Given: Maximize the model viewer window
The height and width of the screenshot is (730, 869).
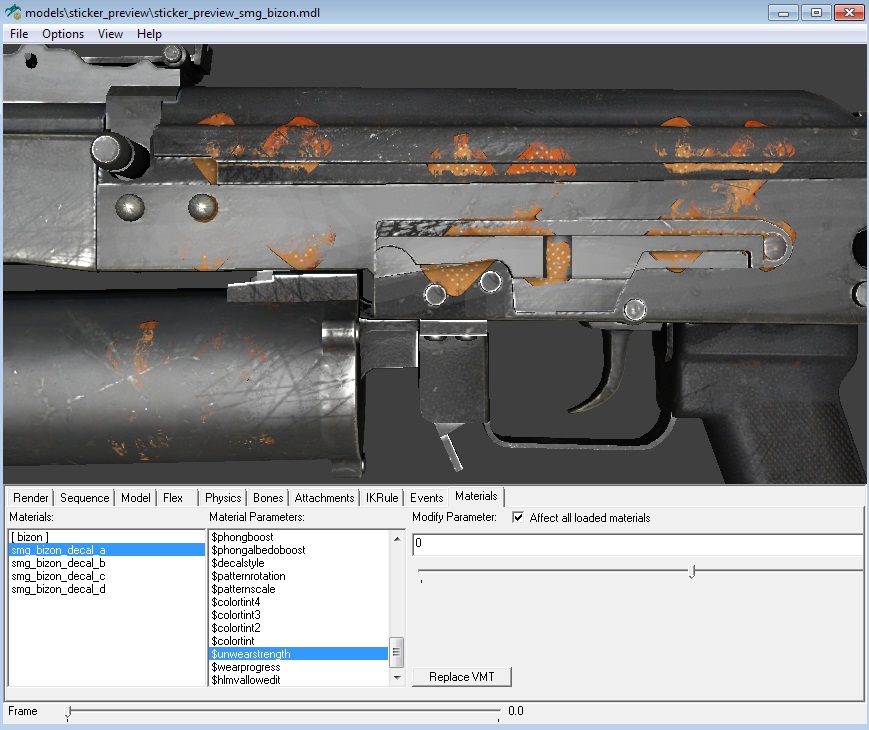Looking at the screenshot, I should point(816,12).
